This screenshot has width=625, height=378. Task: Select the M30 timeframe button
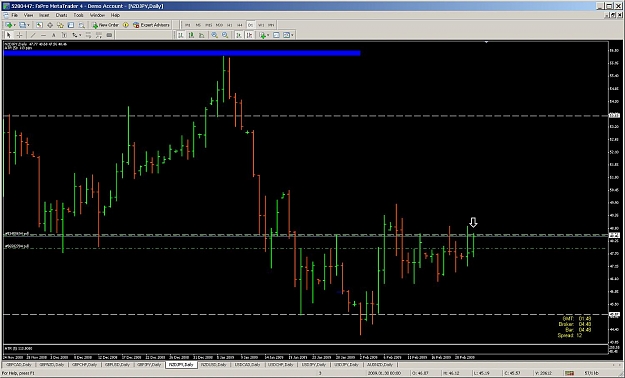coord(219,25)
